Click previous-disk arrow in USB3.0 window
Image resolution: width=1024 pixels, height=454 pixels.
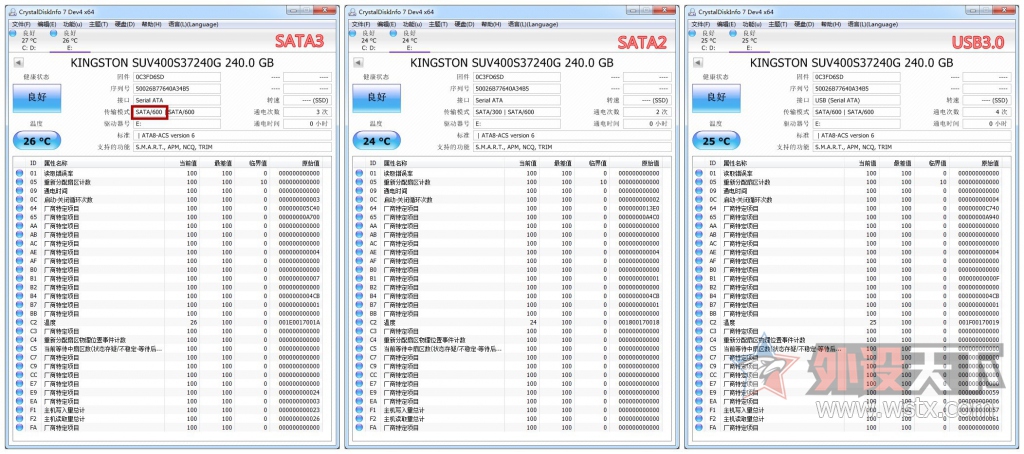pos(698,63)
